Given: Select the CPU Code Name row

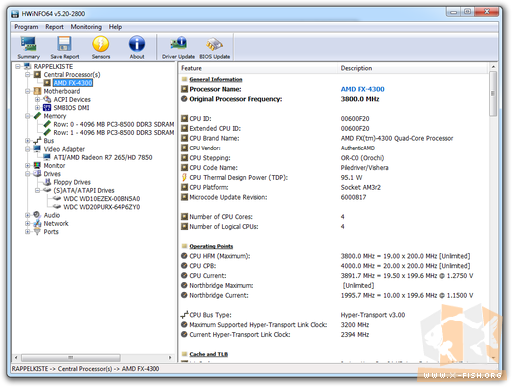Looking at the screenshot, I should pos(333,168).
